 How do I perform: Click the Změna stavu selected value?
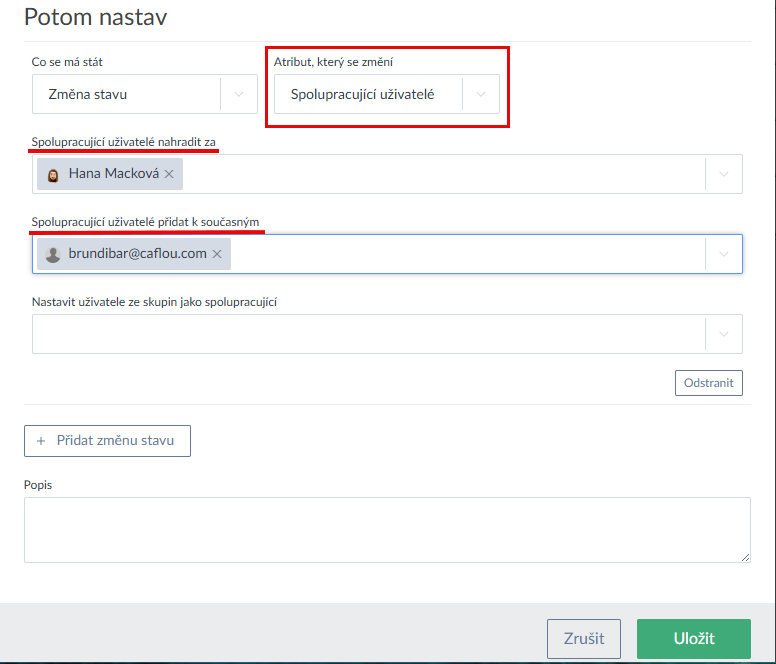[x=88, y=94]
